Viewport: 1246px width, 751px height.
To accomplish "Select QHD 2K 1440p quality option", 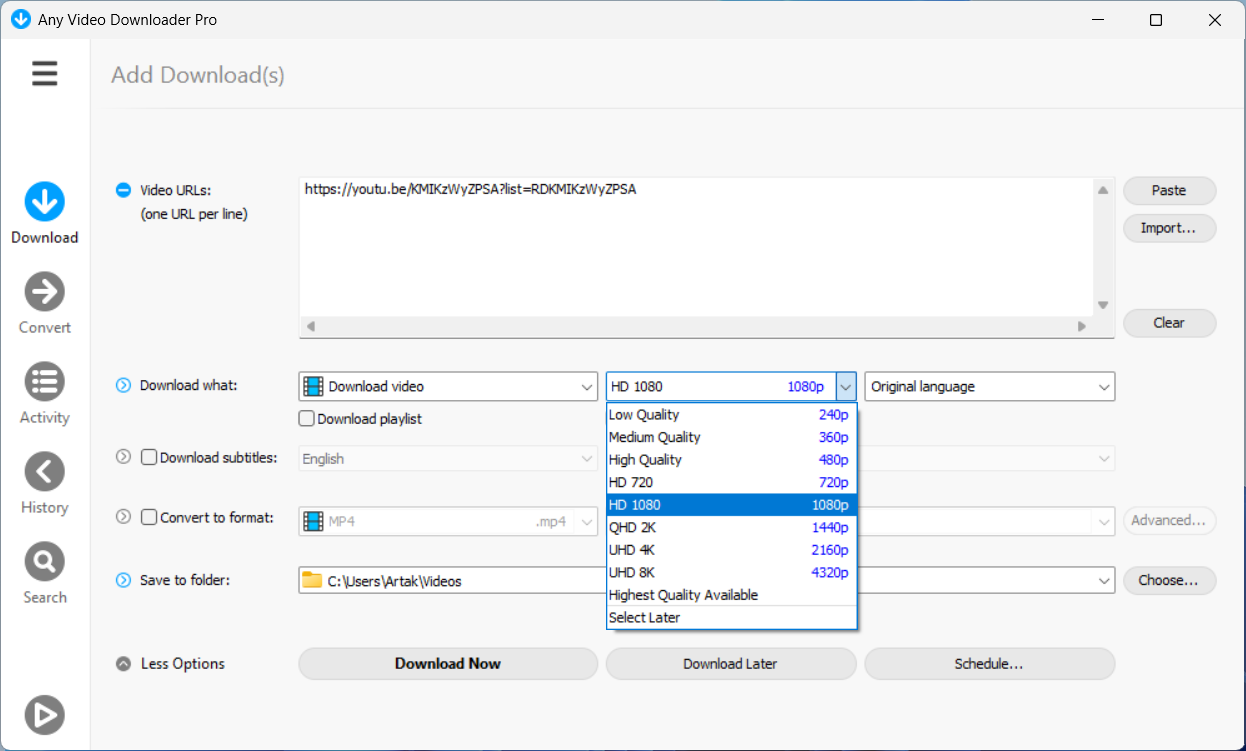I will pos(731,527).
